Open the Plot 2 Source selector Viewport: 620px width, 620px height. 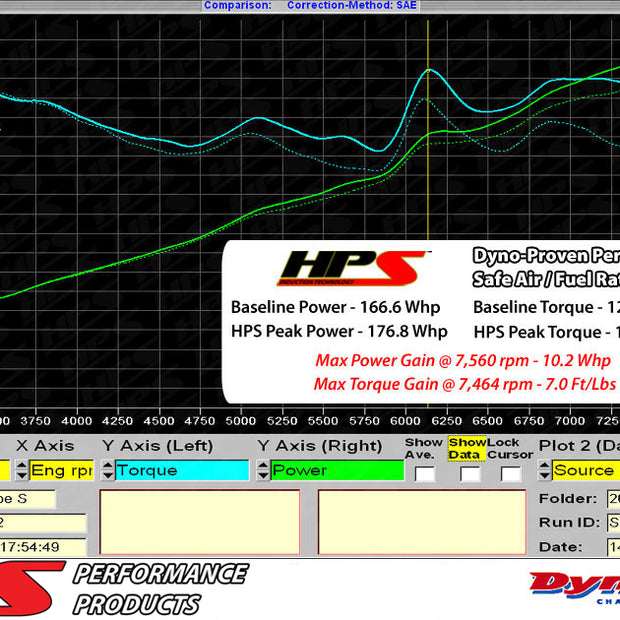pos(586,470)
